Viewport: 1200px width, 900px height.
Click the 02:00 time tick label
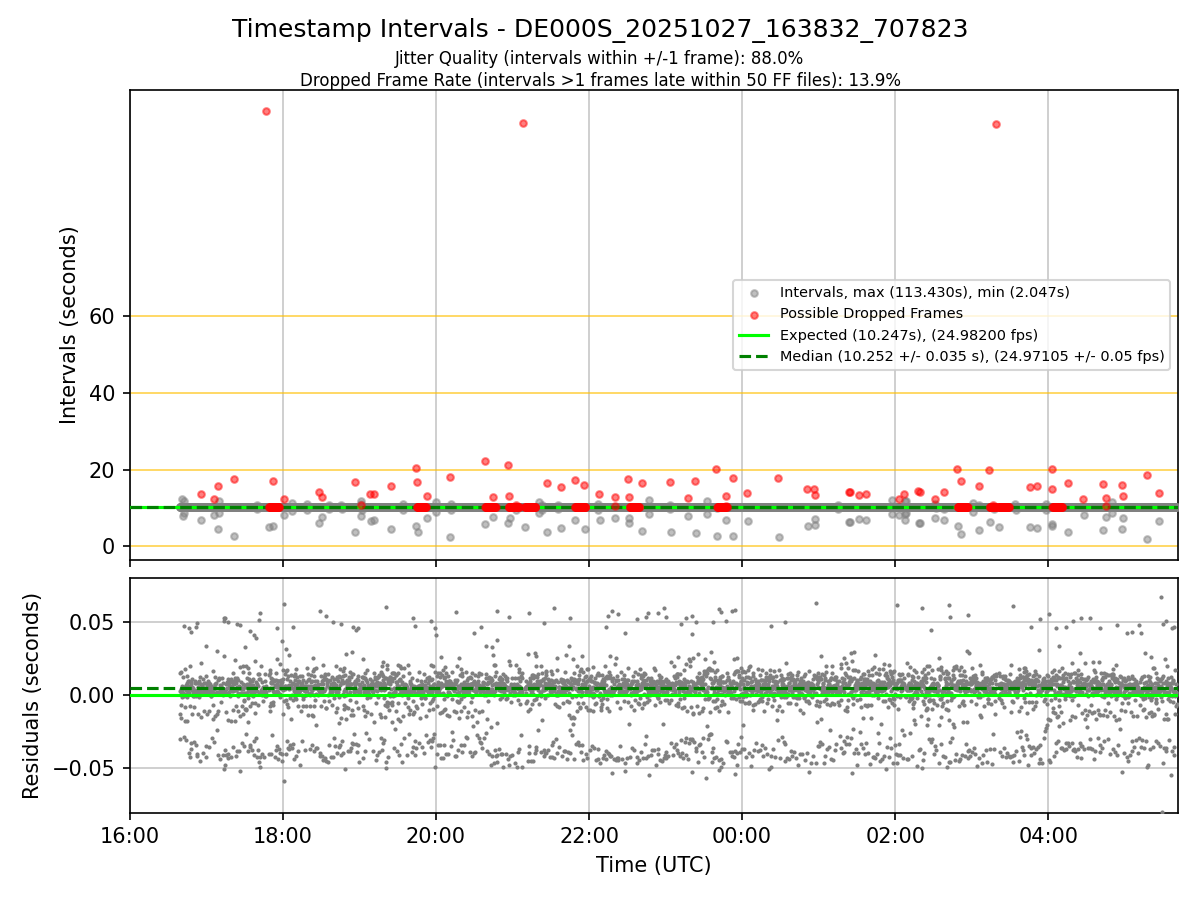(895, 835)
